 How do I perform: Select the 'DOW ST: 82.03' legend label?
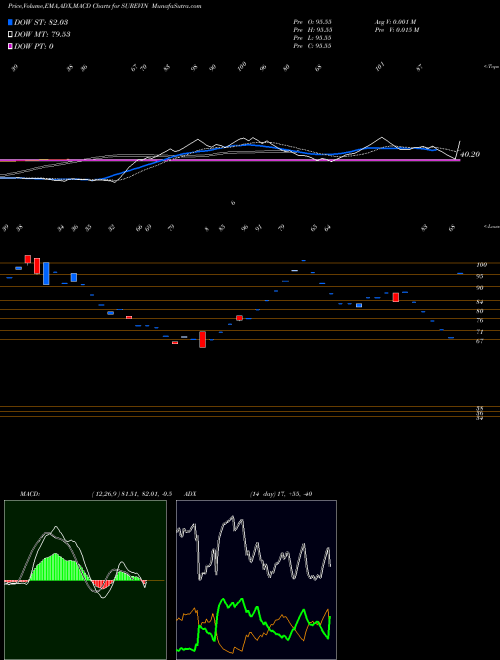point(41,22)
